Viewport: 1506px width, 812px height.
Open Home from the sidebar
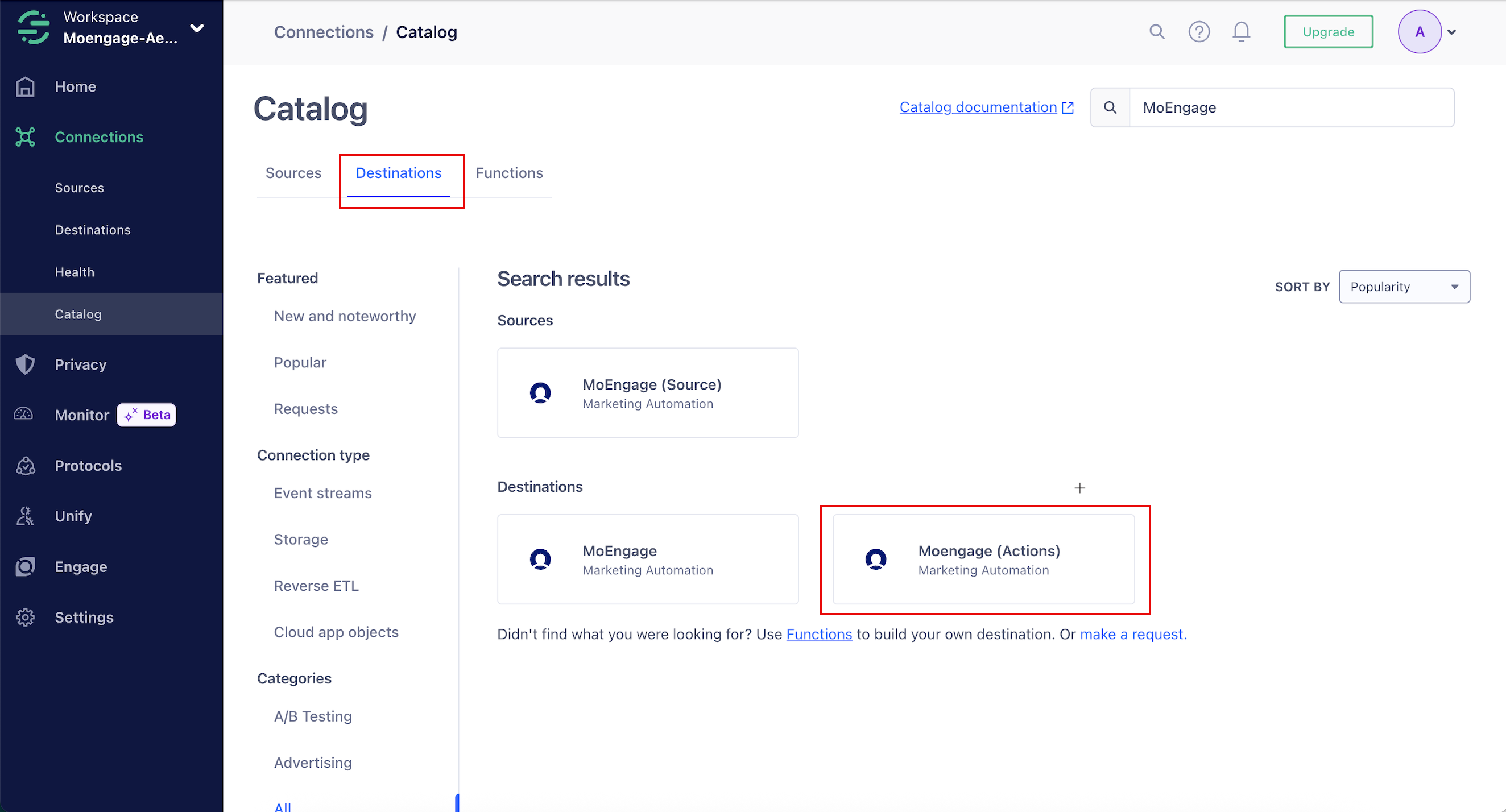point(75,86)
